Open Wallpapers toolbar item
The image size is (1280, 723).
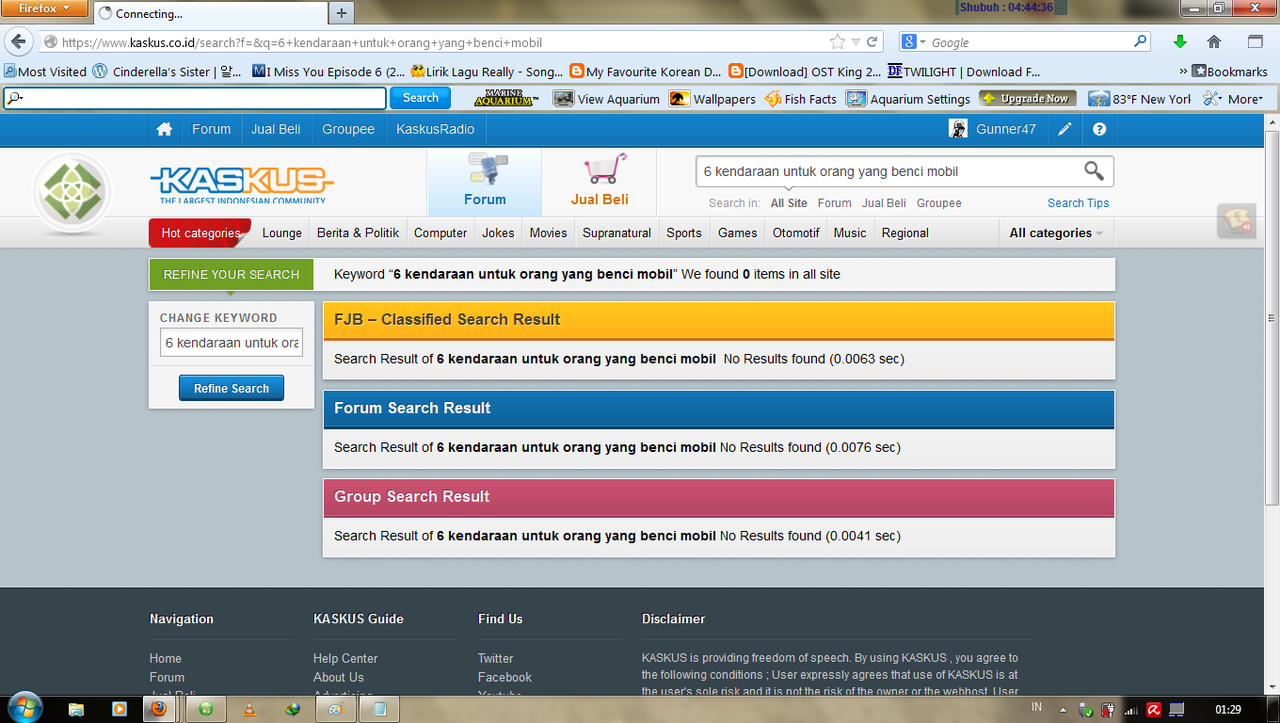[x=712, y=99]
